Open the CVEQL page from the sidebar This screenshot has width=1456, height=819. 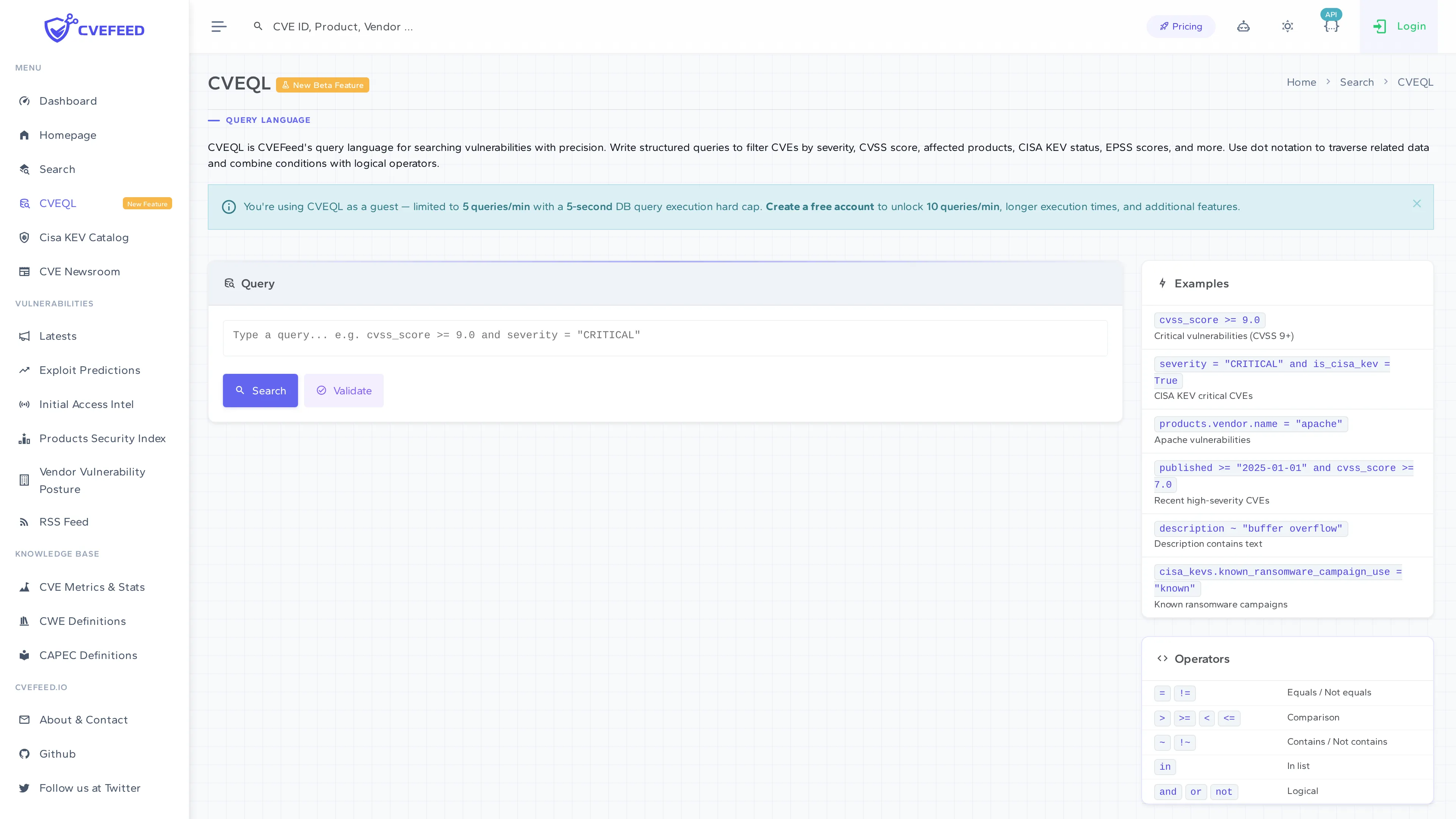tap(58, 203)
